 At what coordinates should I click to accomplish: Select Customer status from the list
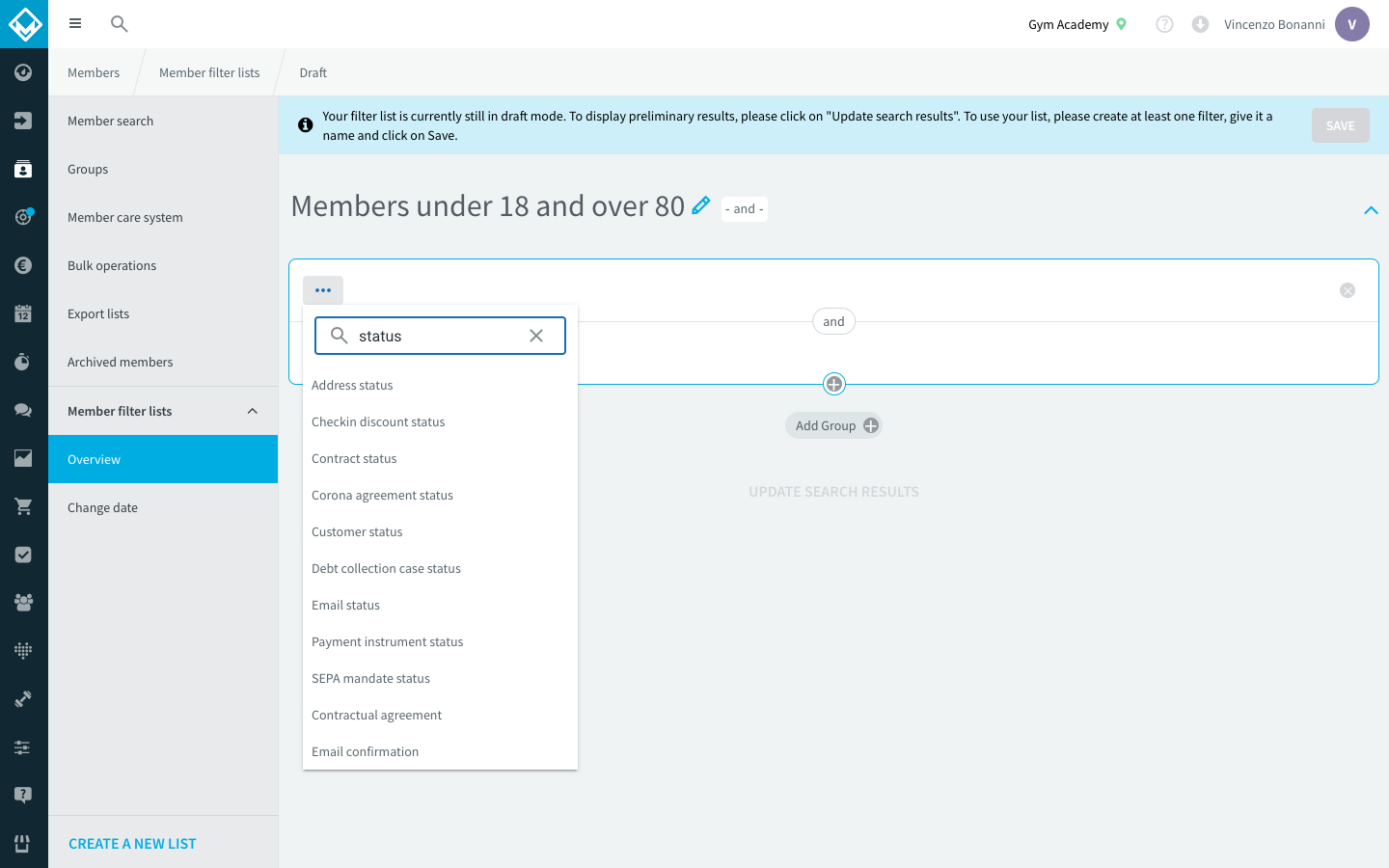(x=440, y=532)
